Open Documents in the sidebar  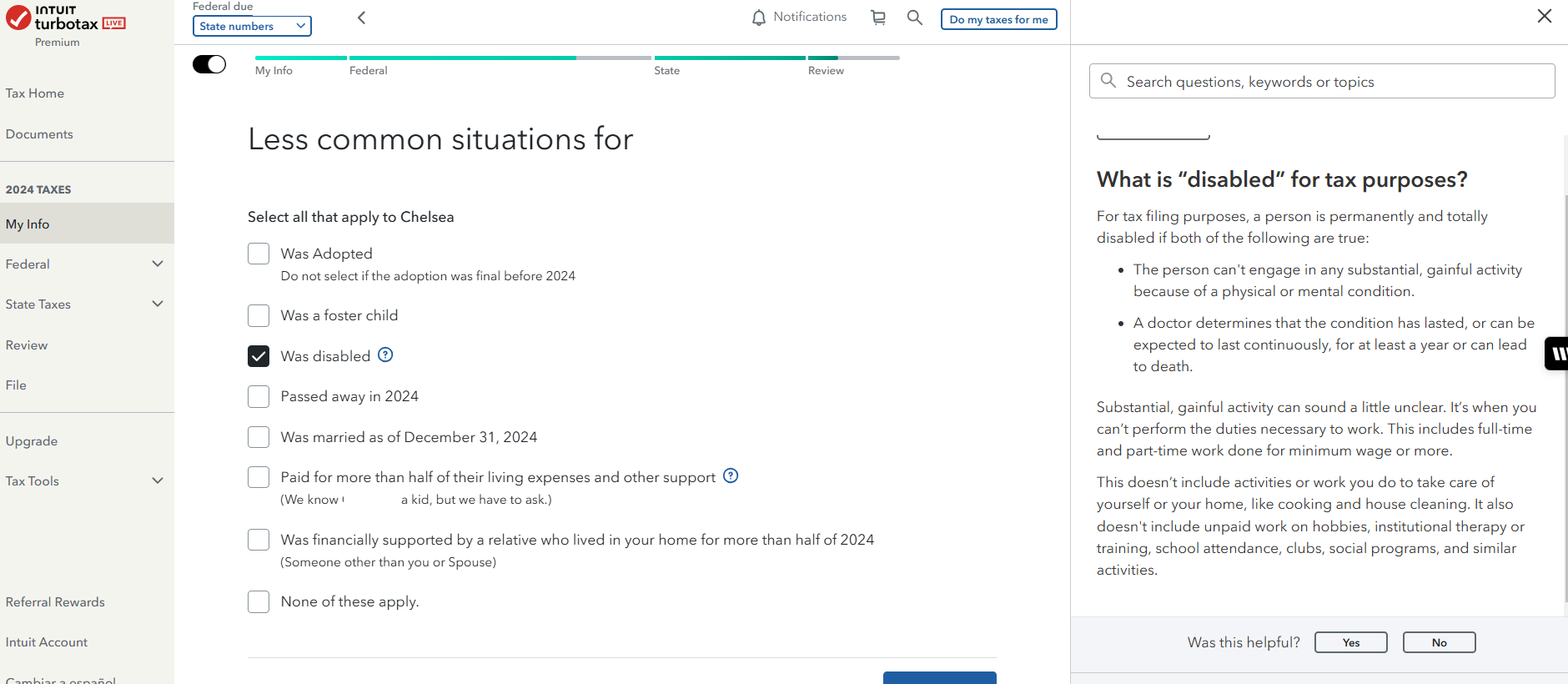click(39, 134)
